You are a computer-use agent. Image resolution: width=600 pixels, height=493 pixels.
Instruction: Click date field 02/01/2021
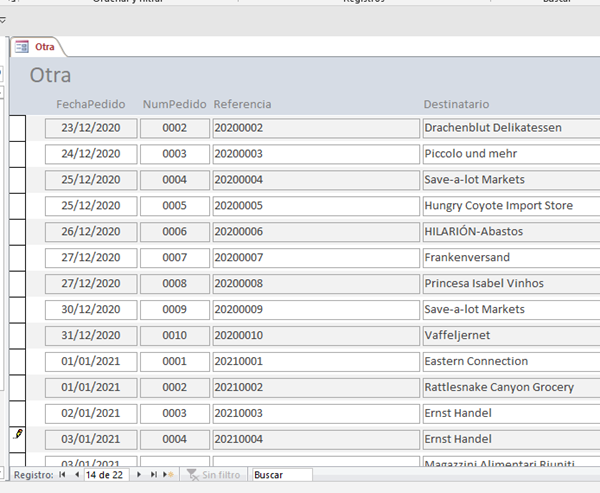[91, 413]
